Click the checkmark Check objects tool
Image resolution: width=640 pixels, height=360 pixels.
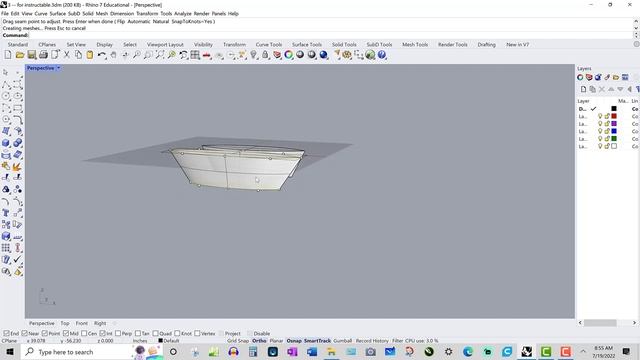(17, 260)
